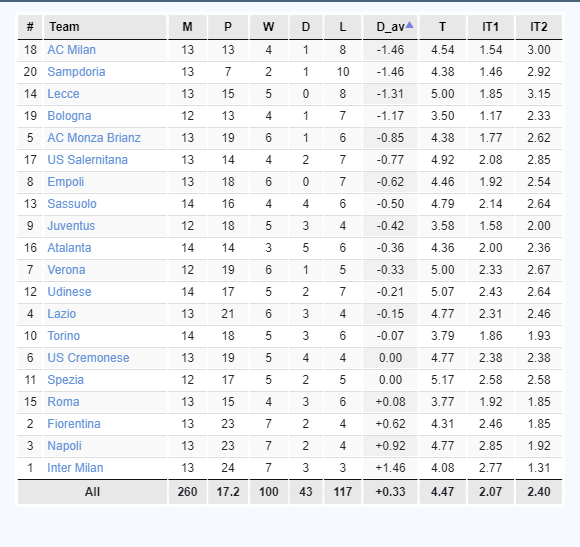Open the Juventus team link
The image size is (580, 547).
(71, 226)
